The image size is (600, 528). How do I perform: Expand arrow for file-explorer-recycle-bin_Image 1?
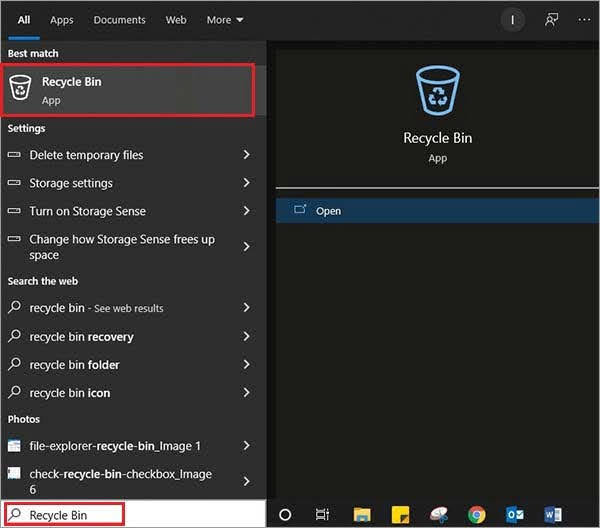click(x=246, y=446)
